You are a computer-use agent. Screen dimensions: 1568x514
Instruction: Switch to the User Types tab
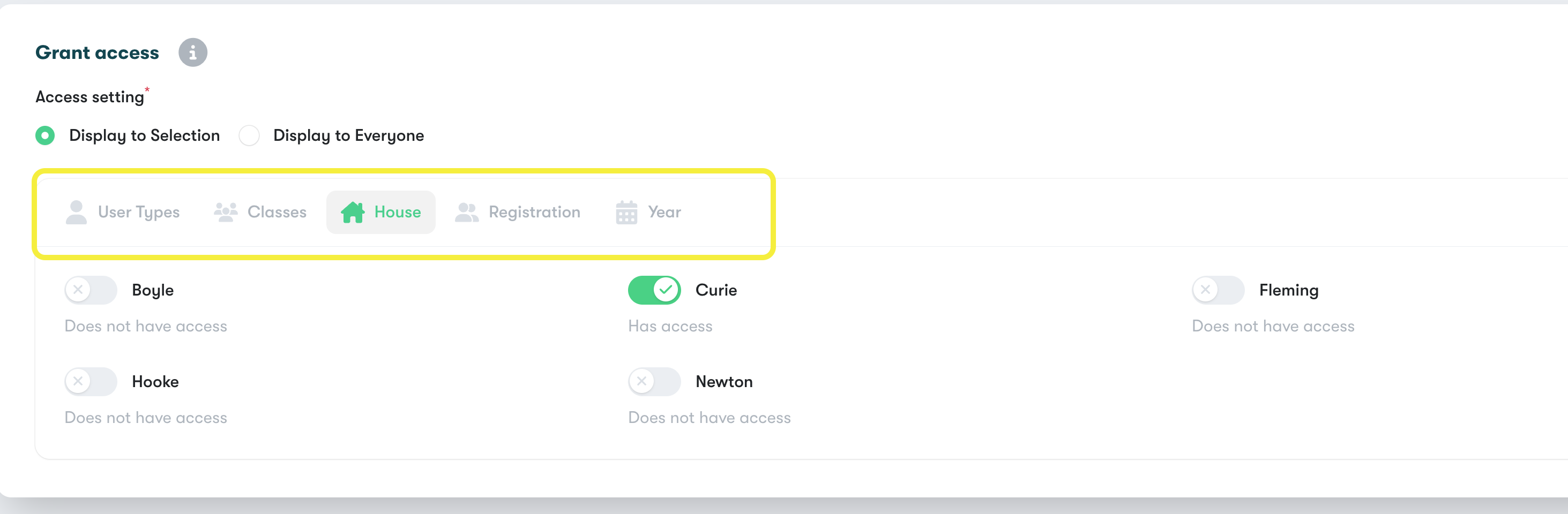122,212
